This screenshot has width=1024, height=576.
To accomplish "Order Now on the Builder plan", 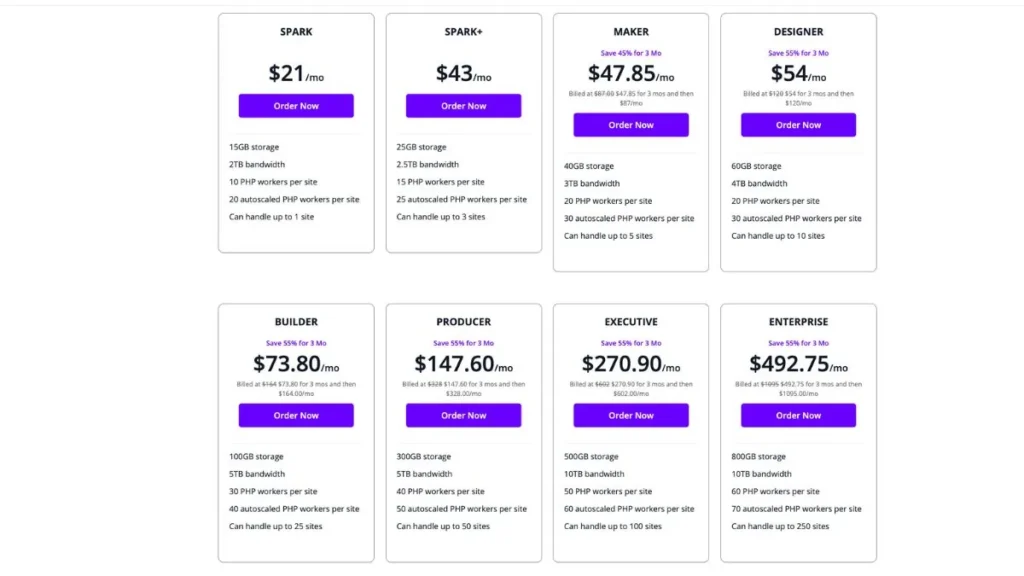I will point(296,415).
